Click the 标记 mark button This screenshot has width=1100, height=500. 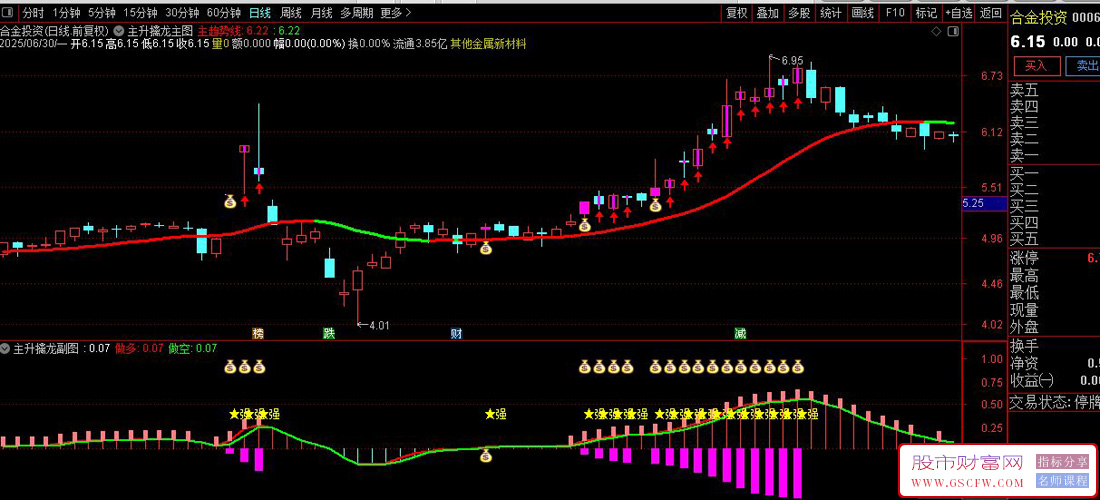pyautogui.click(x=926, y=13)
